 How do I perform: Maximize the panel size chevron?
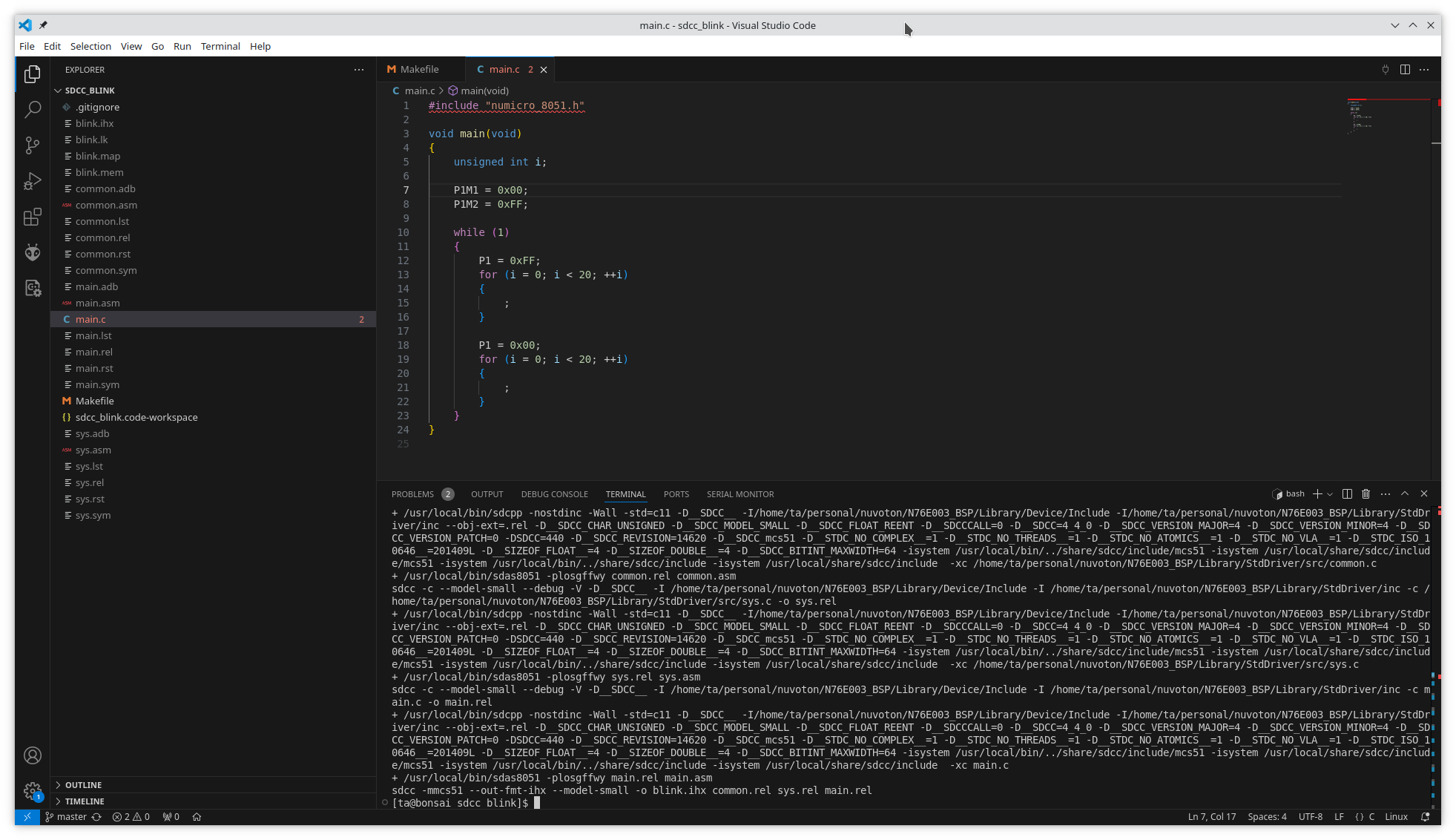1405,494
